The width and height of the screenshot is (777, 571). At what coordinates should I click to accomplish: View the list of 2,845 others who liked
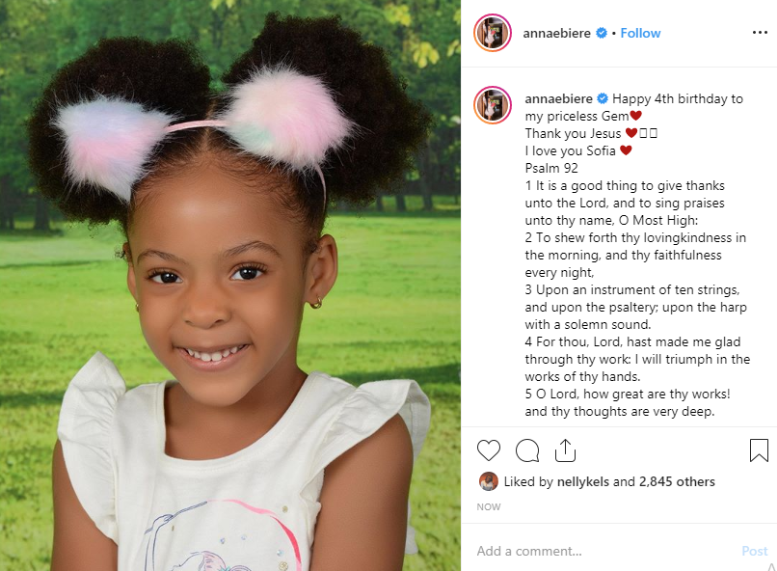click(677, 482)
